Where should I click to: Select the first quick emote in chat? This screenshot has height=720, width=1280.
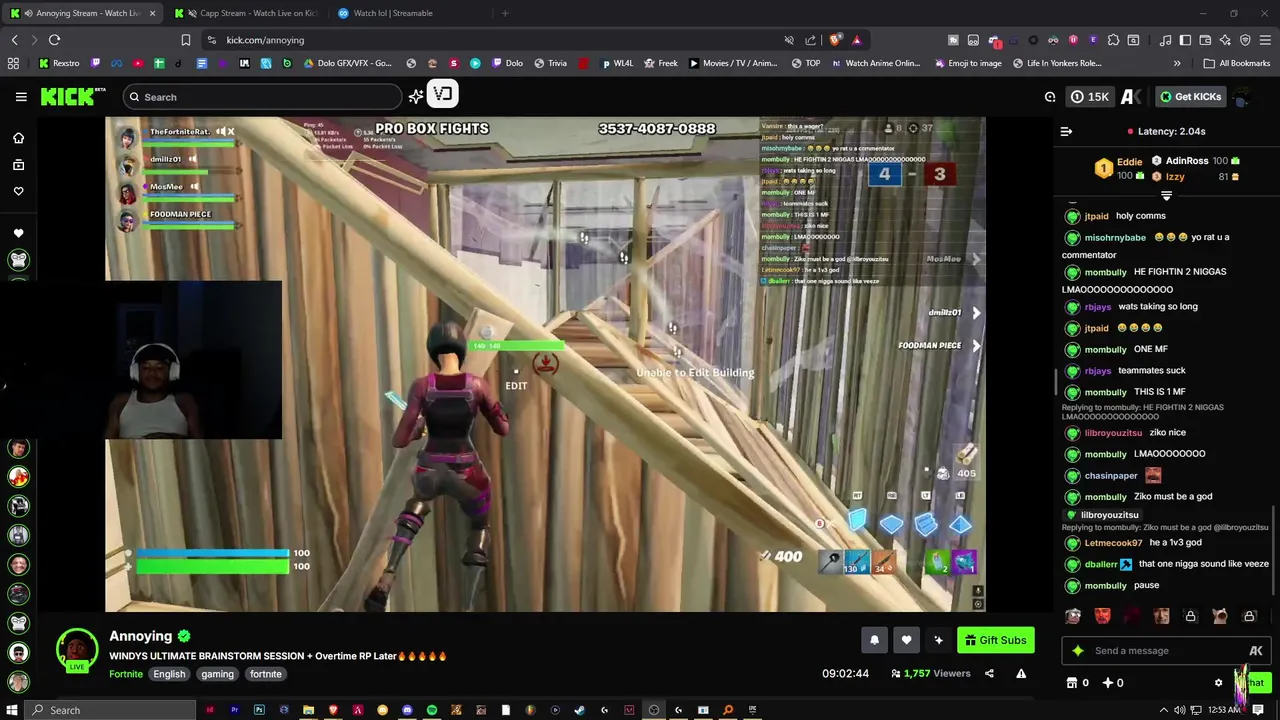[1073, 616]
